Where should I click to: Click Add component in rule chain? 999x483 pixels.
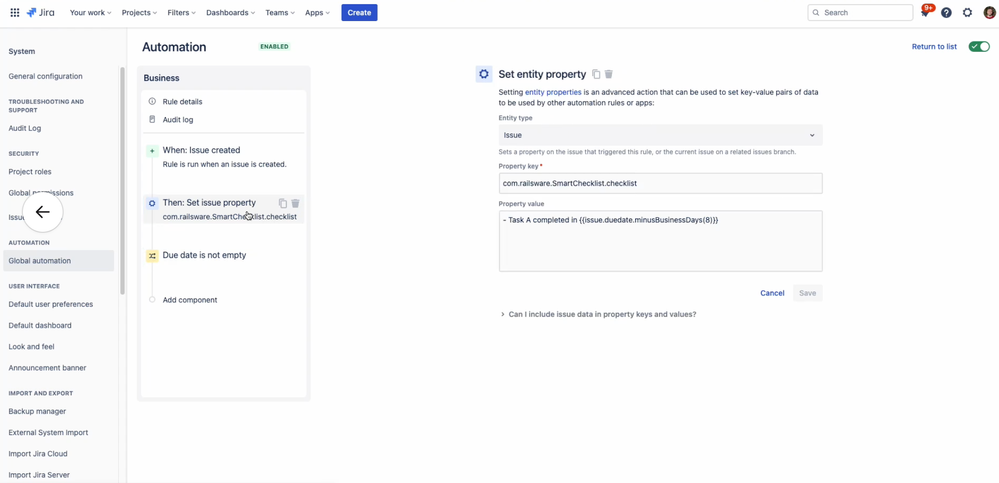point(190,299)
